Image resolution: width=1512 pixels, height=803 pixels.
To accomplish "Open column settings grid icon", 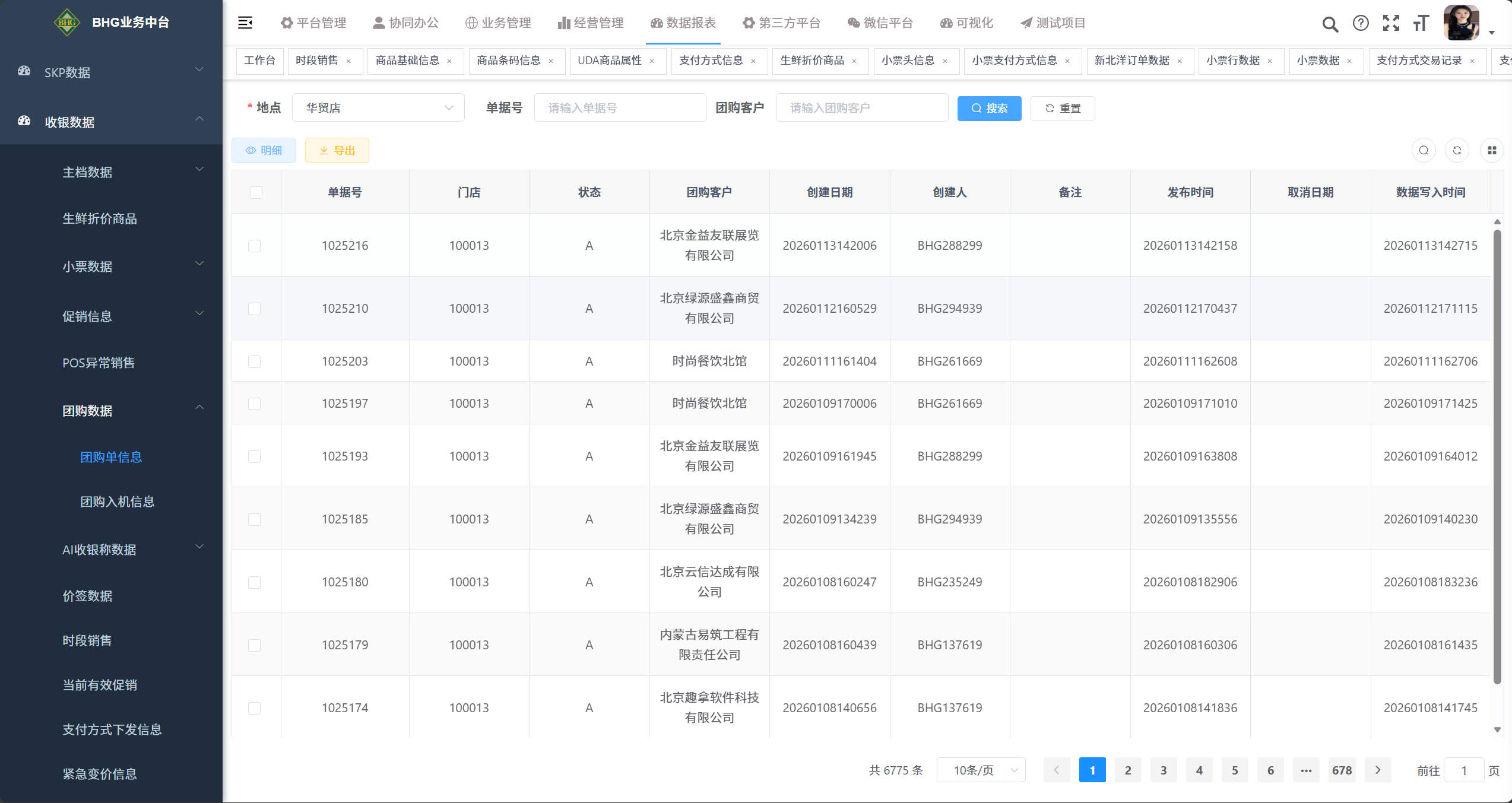I will (1492, 150).
